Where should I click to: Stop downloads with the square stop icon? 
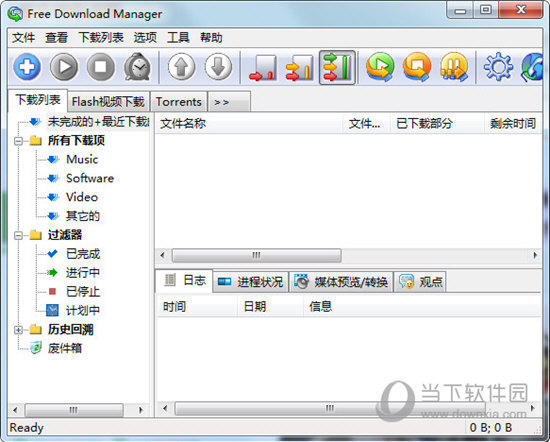(101, 67)
